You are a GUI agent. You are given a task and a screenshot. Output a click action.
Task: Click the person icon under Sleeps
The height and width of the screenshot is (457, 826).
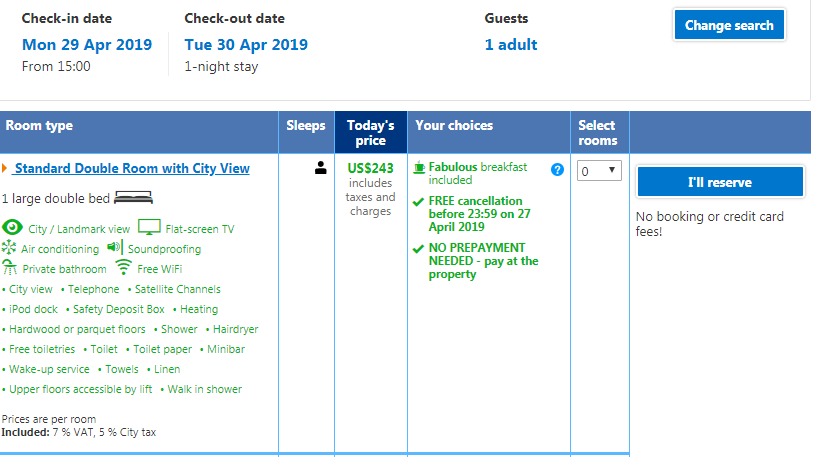(x=321, y=169)
